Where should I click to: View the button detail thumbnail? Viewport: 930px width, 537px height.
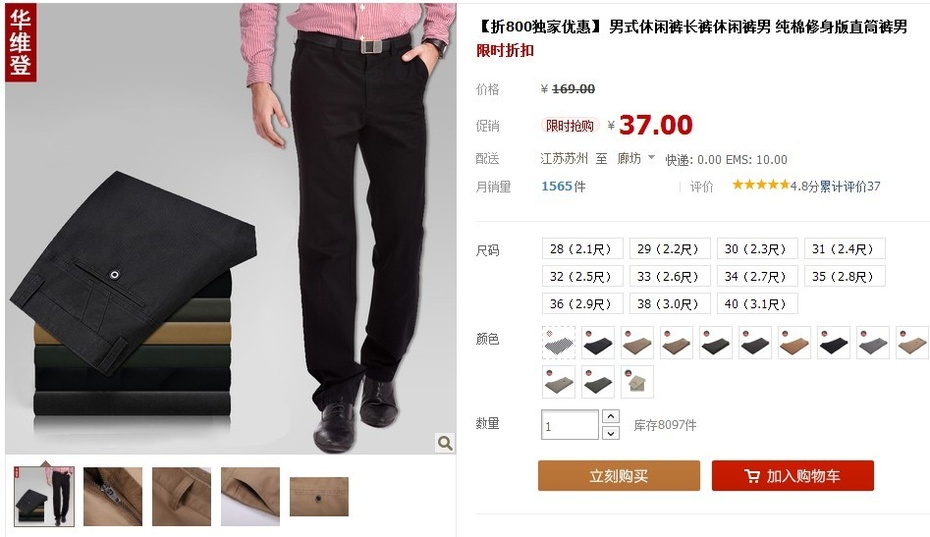coord(319,497)
